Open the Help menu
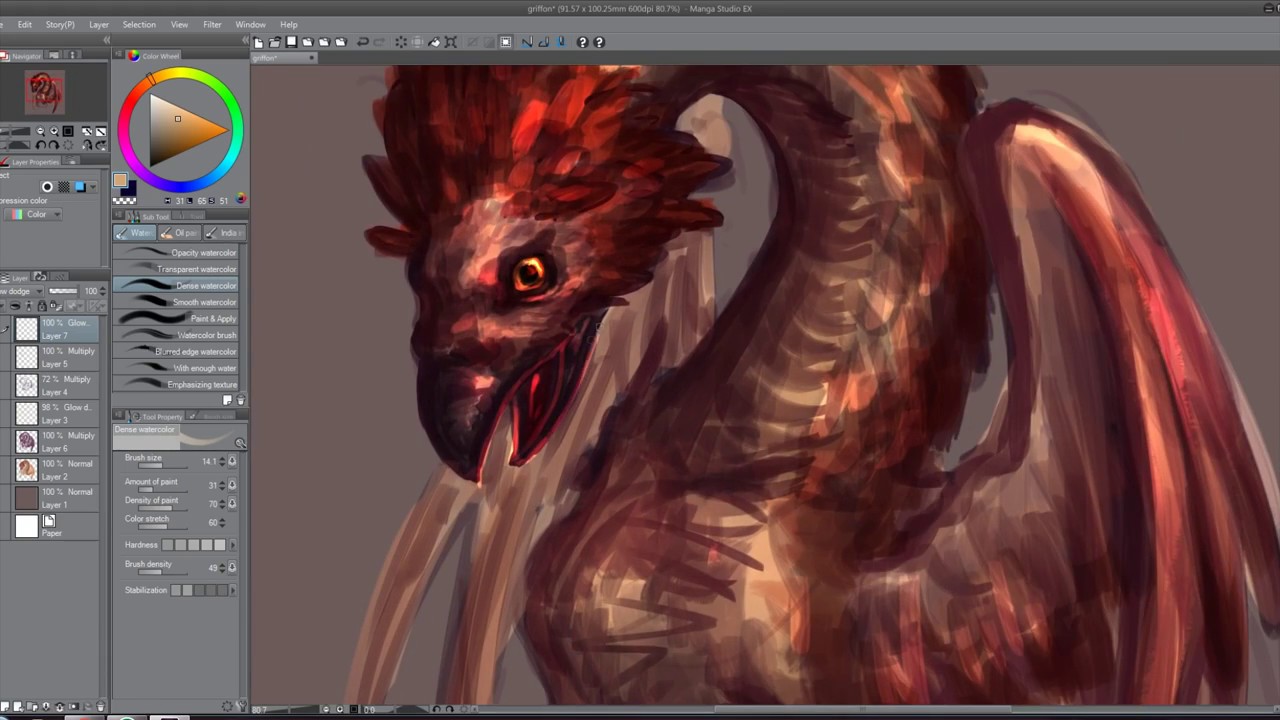Viewport: 1280px width, 720px height. click(289, 24)
